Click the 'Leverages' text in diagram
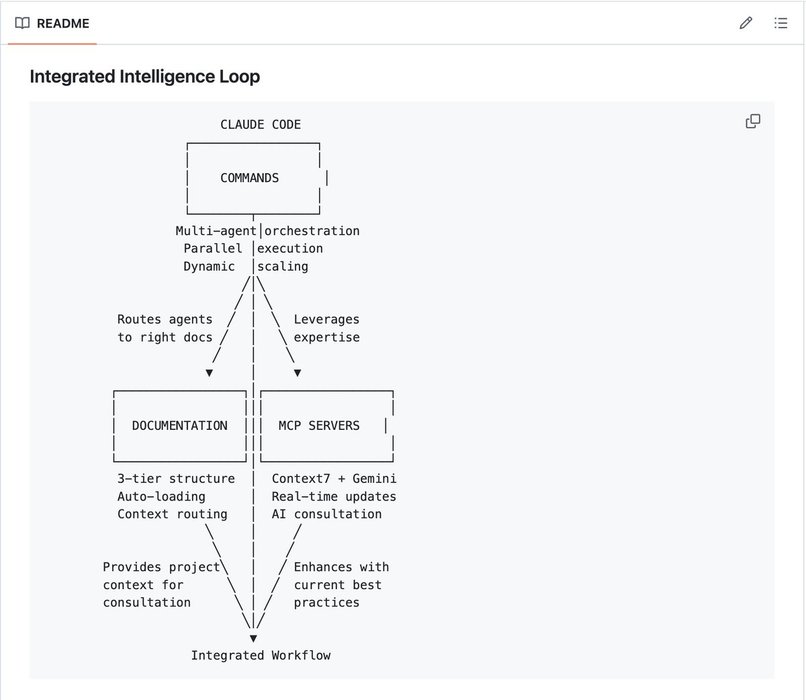 coord(326,319)
